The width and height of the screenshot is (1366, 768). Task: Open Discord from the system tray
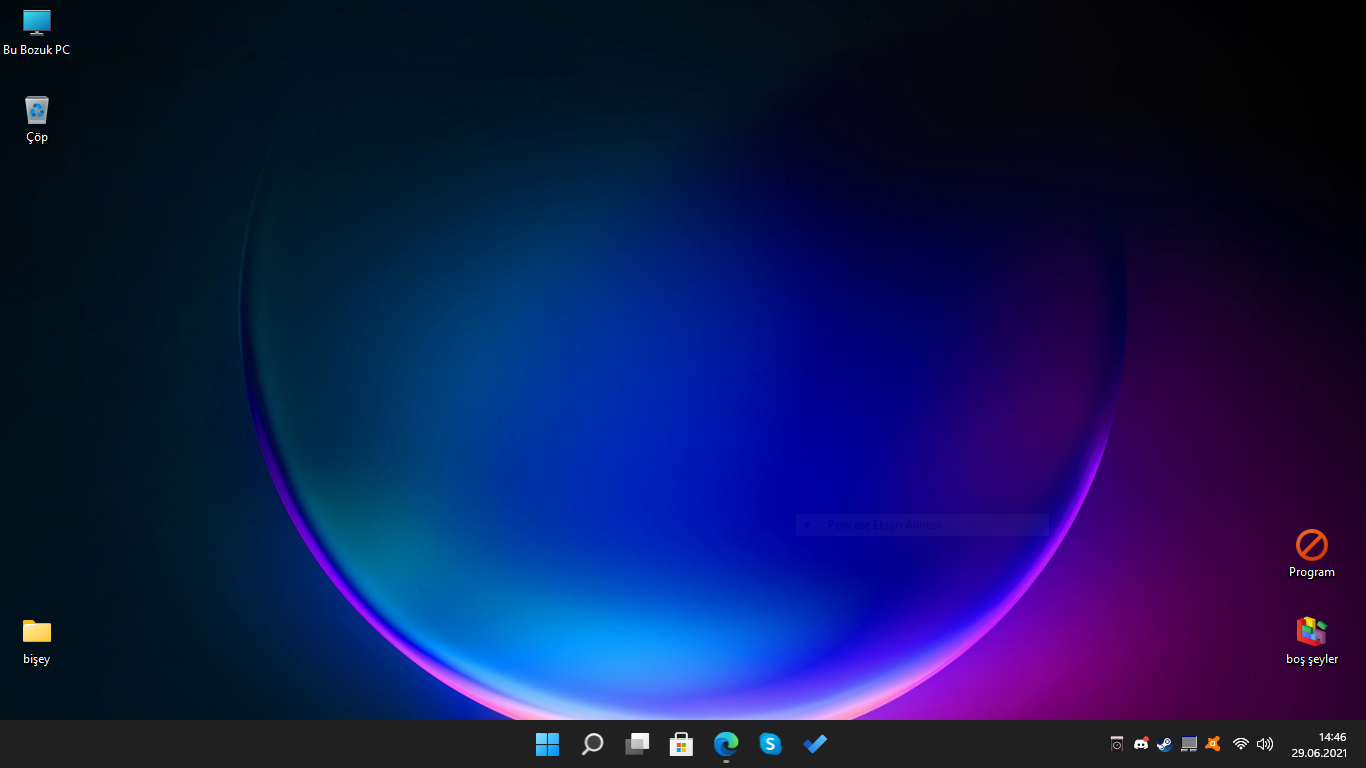(x=1141, y=744)
